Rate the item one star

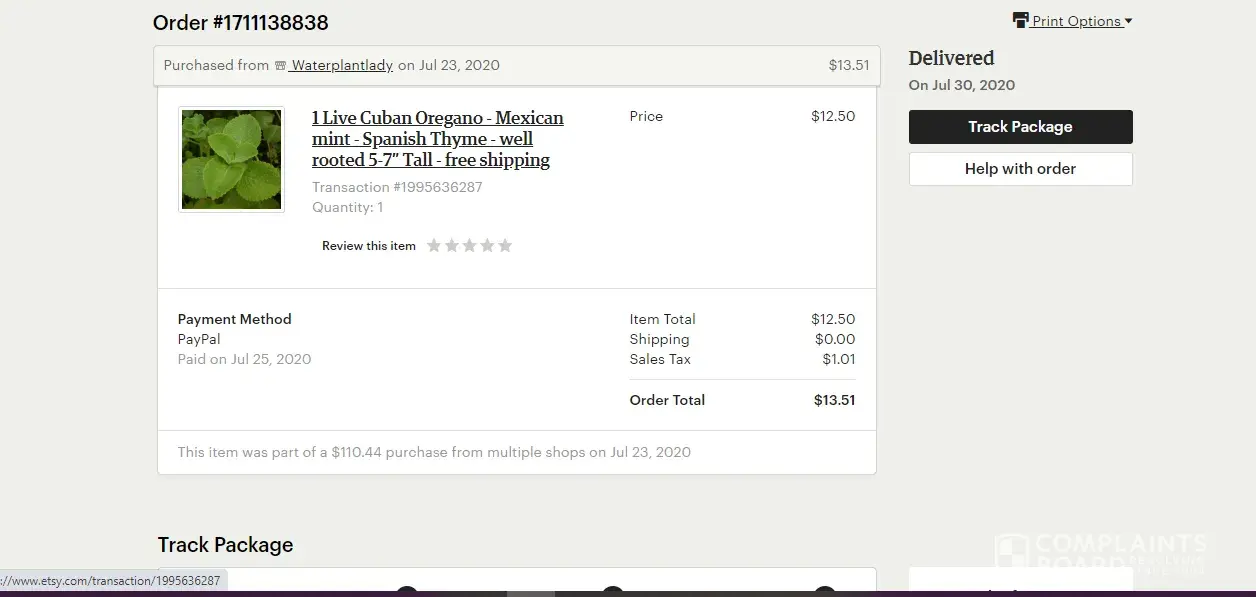[434, 245]
